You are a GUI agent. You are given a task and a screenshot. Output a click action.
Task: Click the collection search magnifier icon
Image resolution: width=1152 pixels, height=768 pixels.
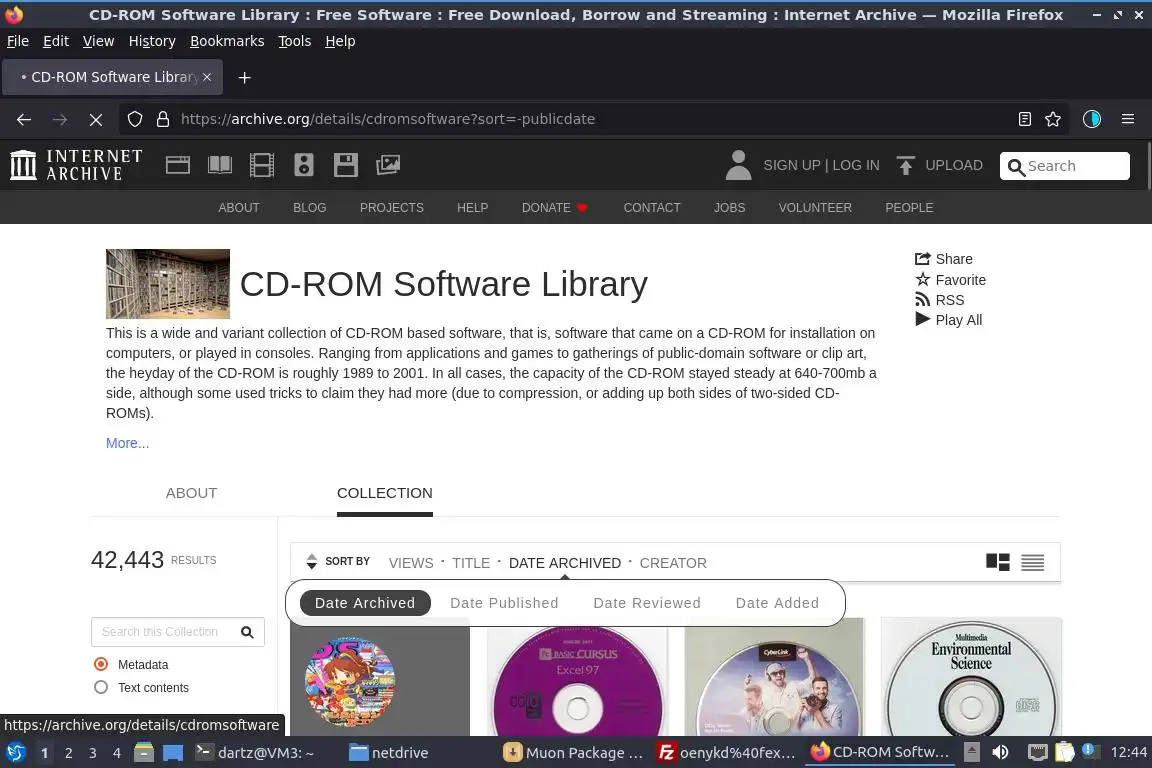pos(248,632)
